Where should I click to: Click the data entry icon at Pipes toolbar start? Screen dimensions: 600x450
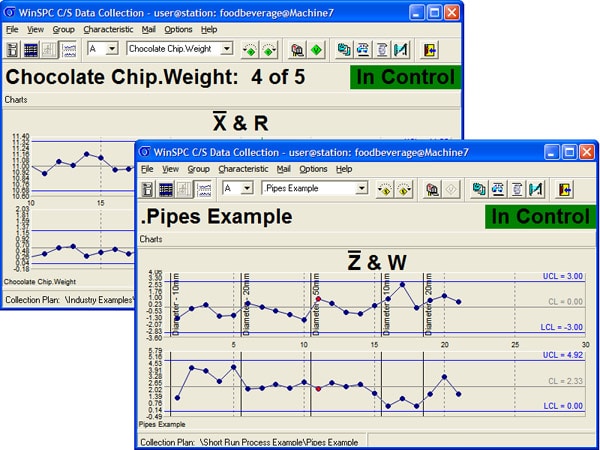148,188
